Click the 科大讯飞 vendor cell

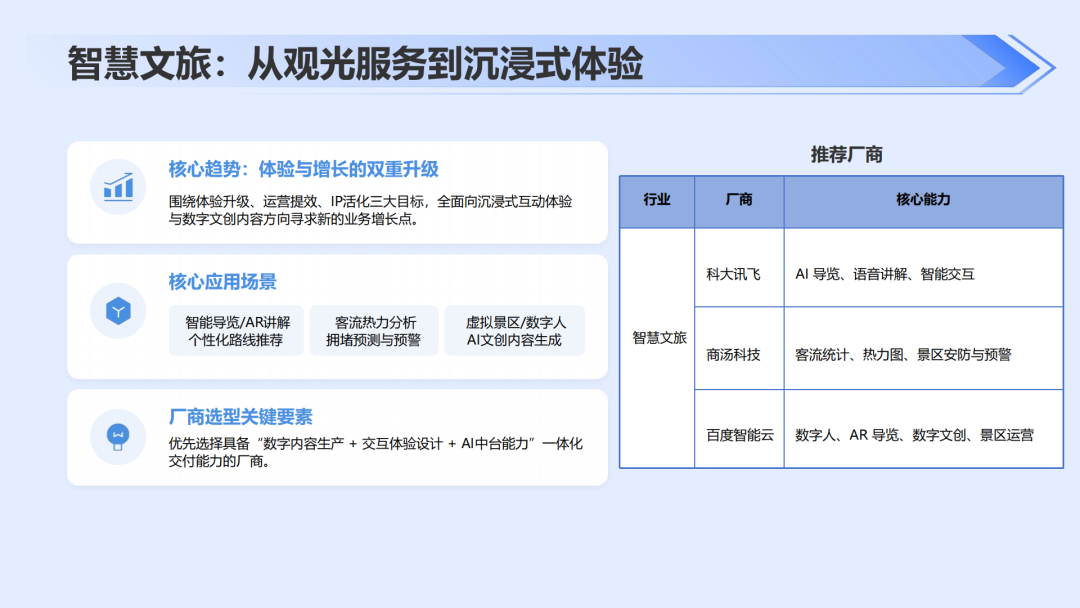739,268
